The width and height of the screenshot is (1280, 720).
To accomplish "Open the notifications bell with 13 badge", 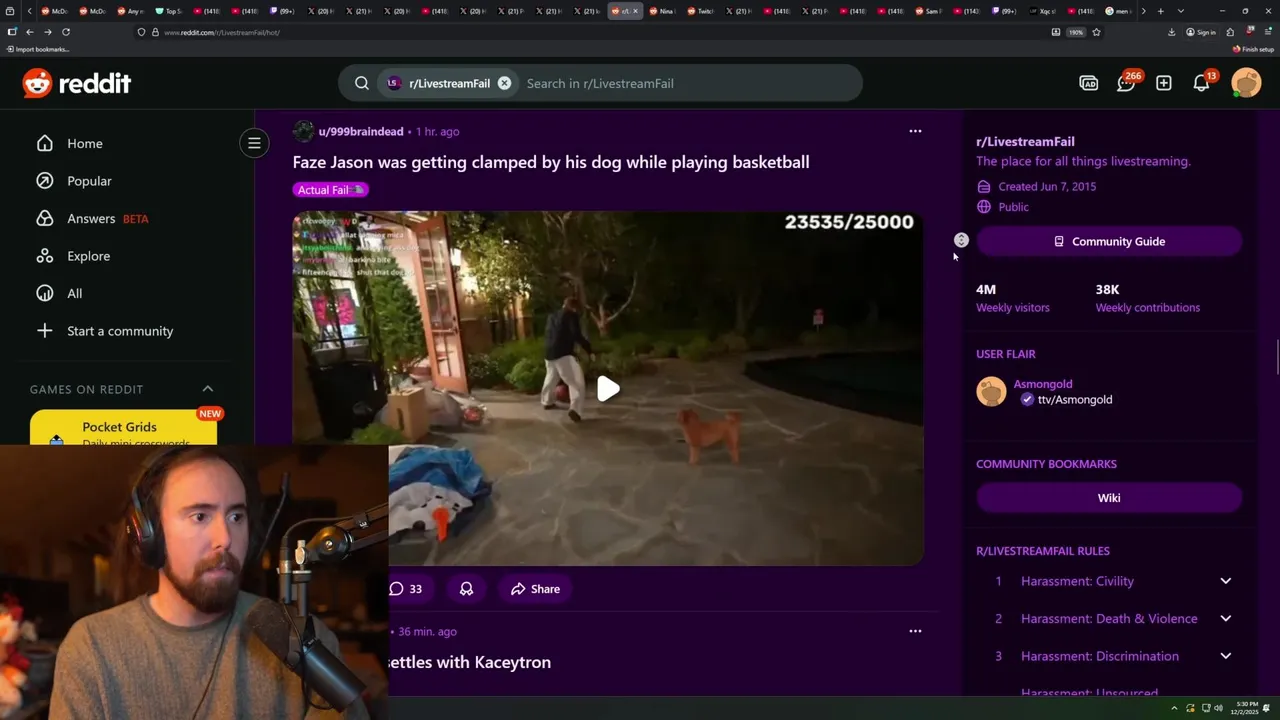I will click(1203, 82).
